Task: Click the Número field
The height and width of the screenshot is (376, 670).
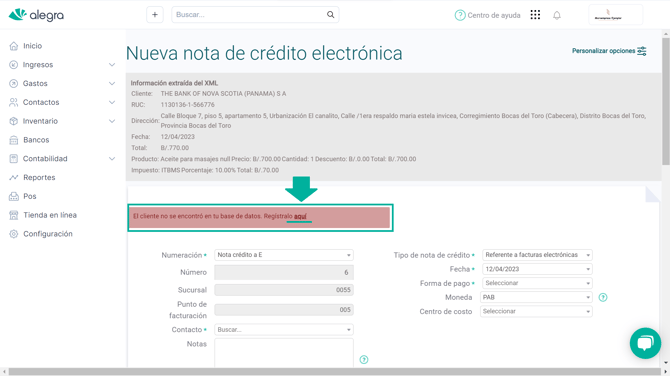Action: (x=284, y=272)
